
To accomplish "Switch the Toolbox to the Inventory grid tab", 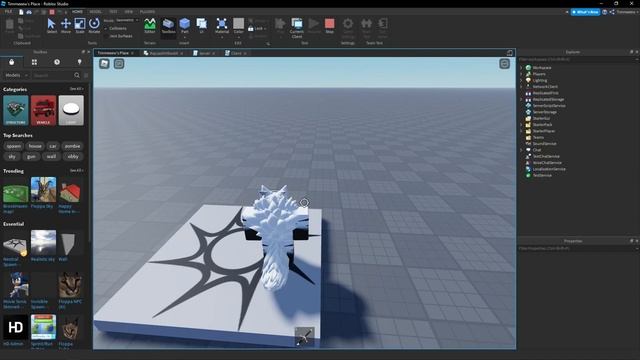I will (34, 62).
